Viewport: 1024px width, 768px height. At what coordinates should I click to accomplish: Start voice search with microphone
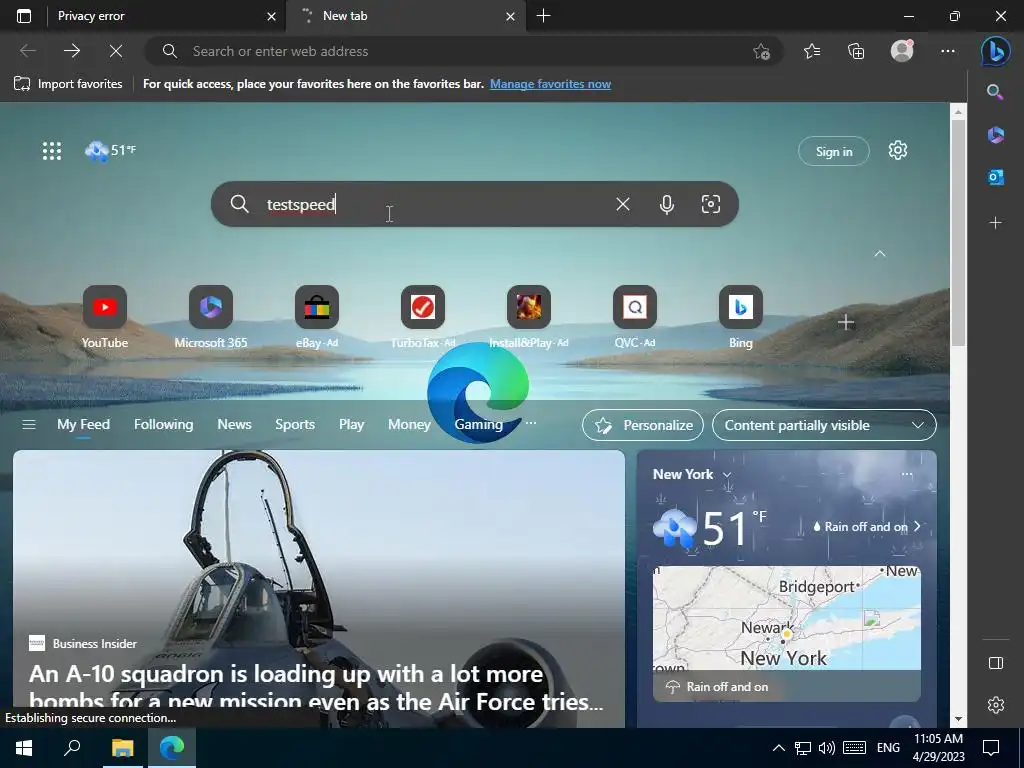coord(667,204)
